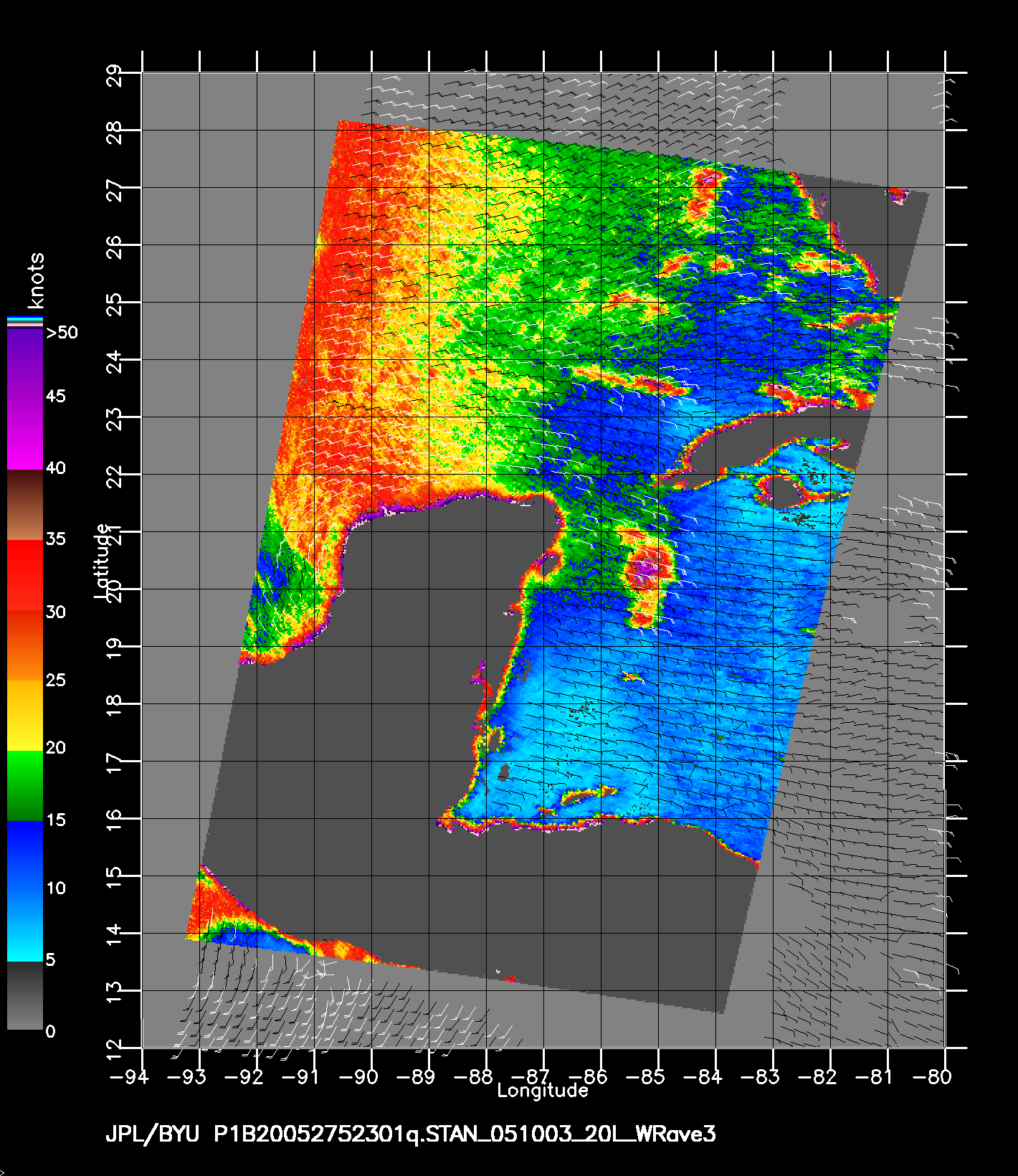
Task: Pick the orange 25–30 knots colorbar segment
Action: pyautogui.click(x=24, y=645)
